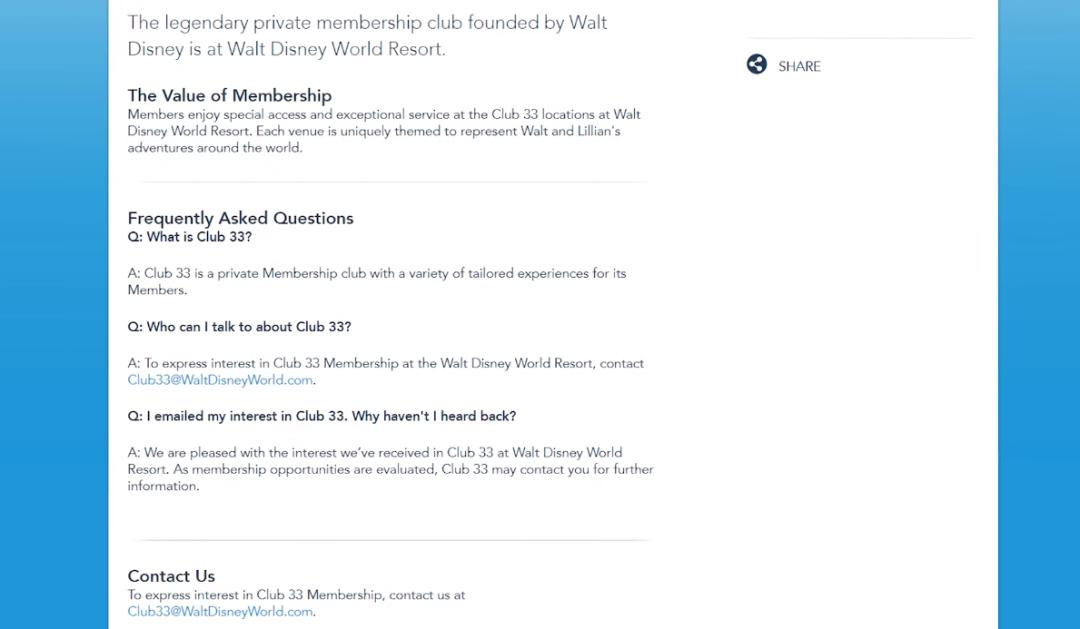
Task: Click the answer describing Club 33 as a private club
Action: [377, 281]
